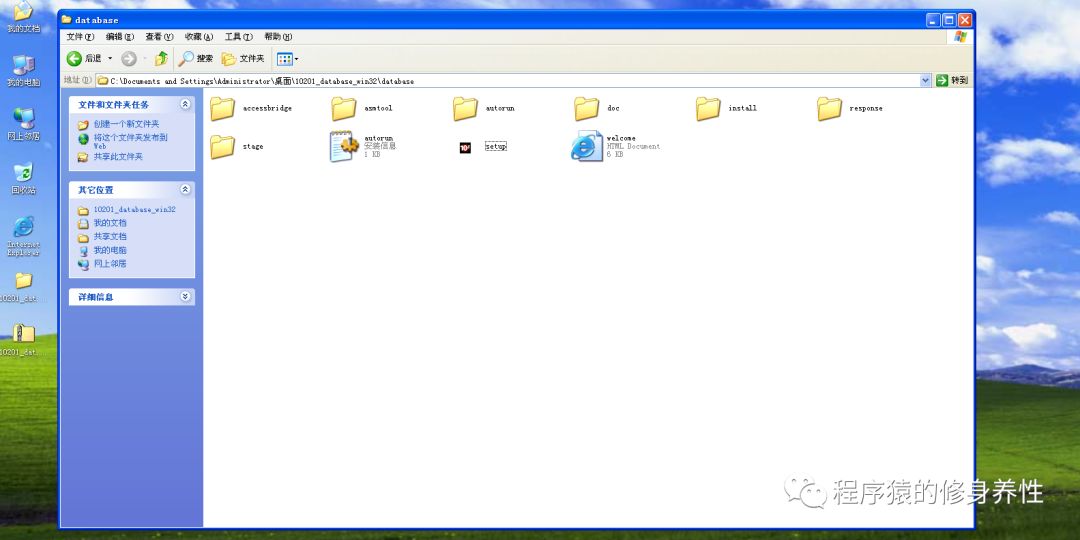The height and width of the screenshot is (540, 1080).
Task: Open 共享文档 link in Other Places
Action: click(110, 236)
